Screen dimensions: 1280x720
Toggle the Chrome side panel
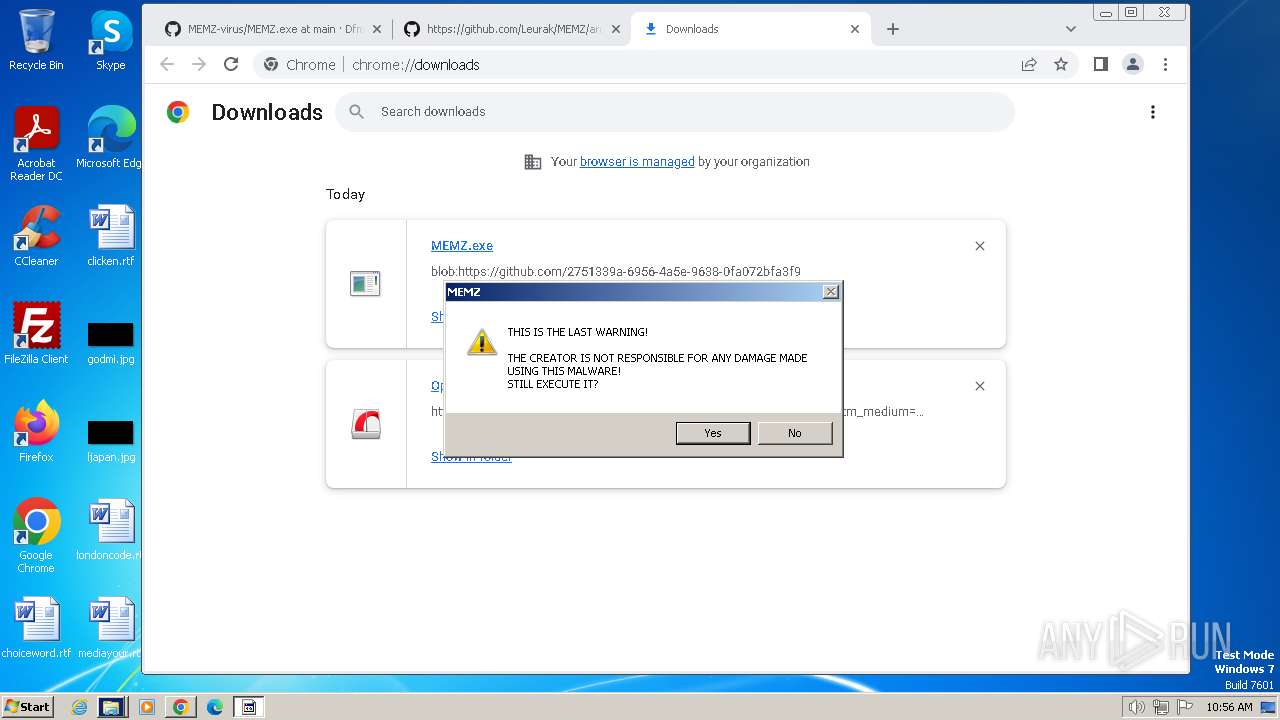click(x=1101, y=64)
